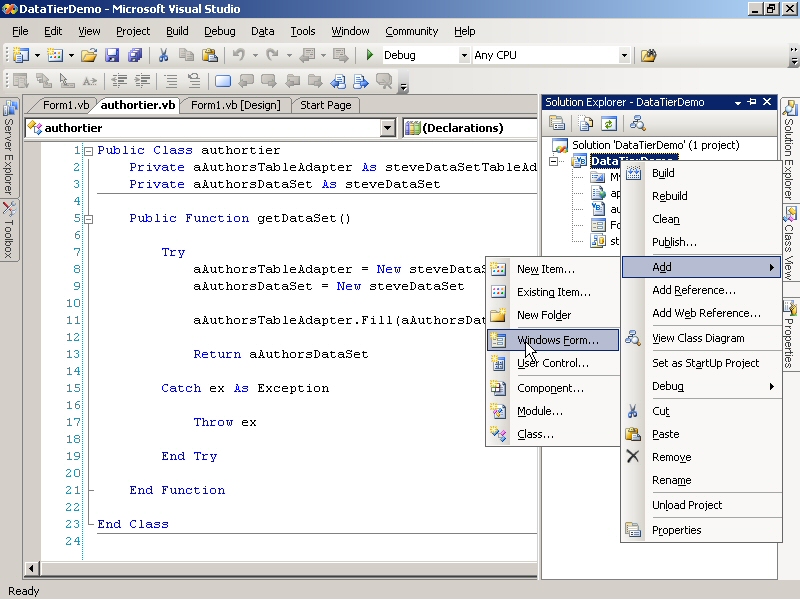Save the current file via floppy icon
This screenshot has width=800, height=600.
tap(112, 55)
